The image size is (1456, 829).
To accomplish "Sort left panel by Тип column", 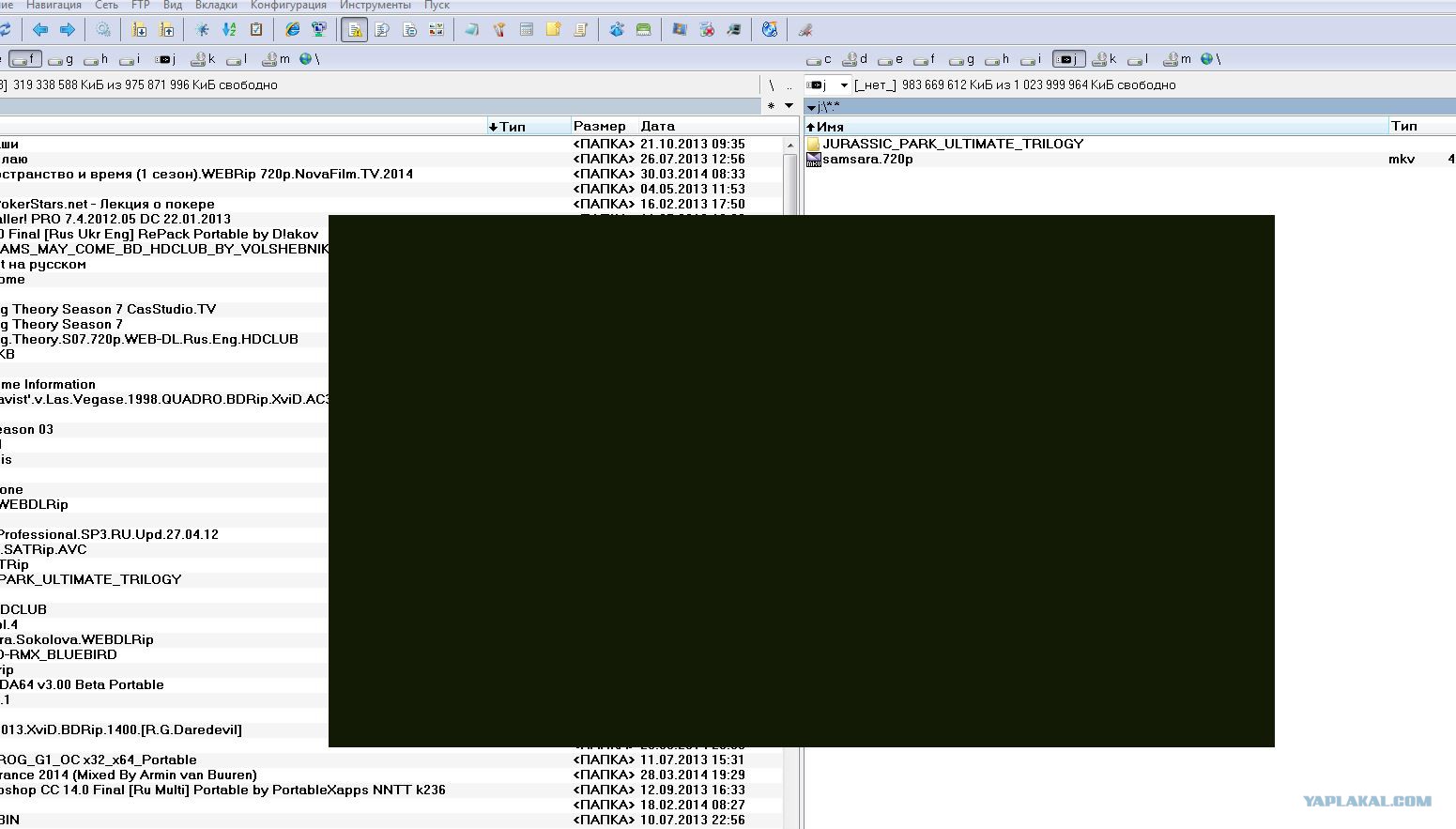I will (x=529, y=126).
